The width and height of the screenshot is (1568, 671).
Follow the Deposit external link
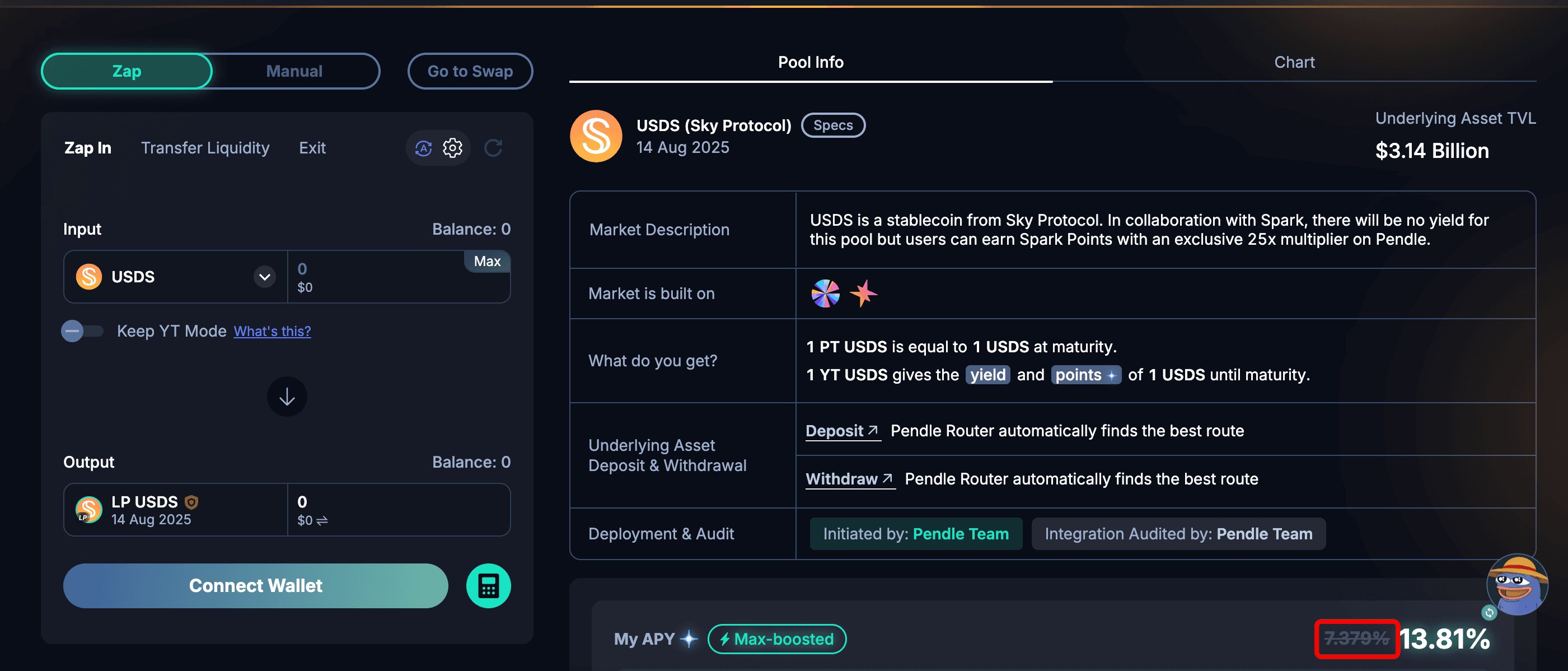842,431
